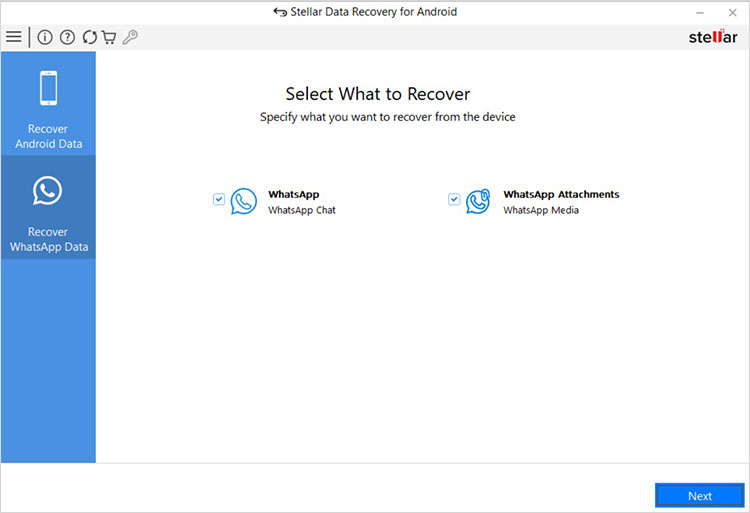
Task: Select Recover WhatsApp Data tab
Action: pos(48,207)
